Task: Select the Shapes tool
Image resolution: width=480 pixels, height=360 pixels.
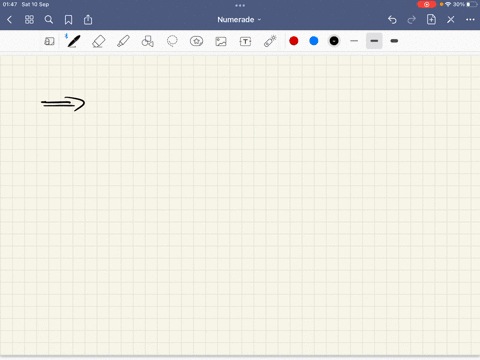Action: pos(148,41)
